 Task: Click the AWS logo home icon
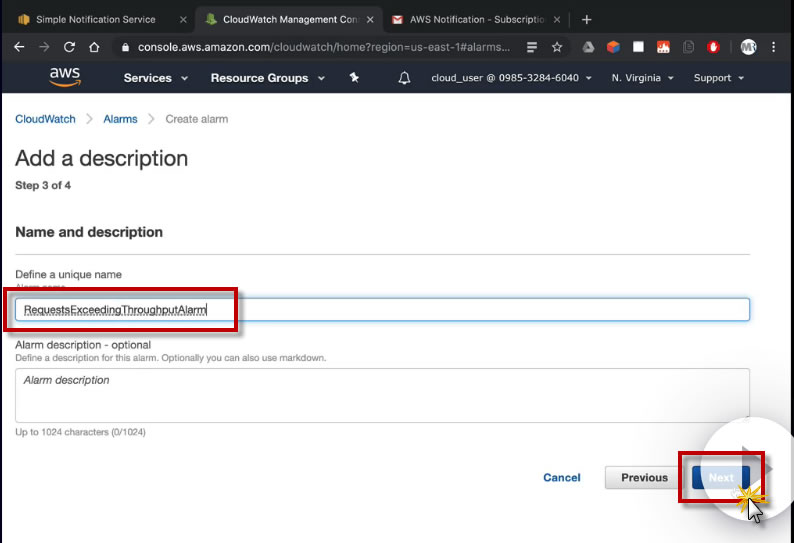point(65,77)
